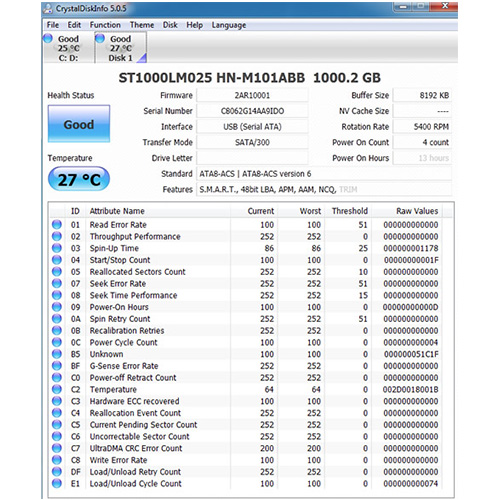Click status orb for Start/Stop Count
500x500 pixels.
click(x=57, y=260)
